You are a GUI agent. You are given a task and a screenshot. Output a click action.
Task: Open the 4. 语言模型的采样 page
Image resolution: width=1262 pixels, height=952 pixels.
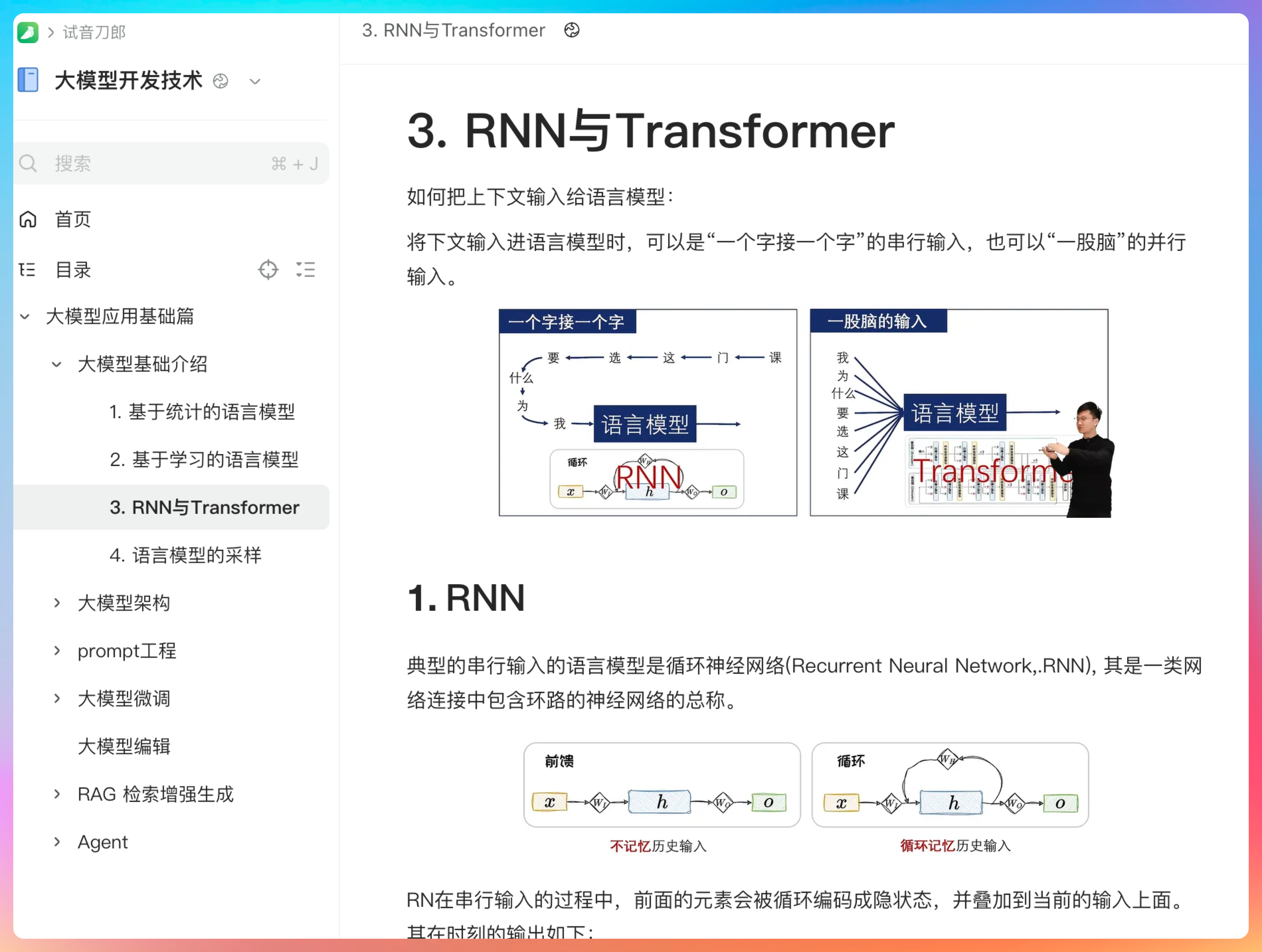point(185,554)
